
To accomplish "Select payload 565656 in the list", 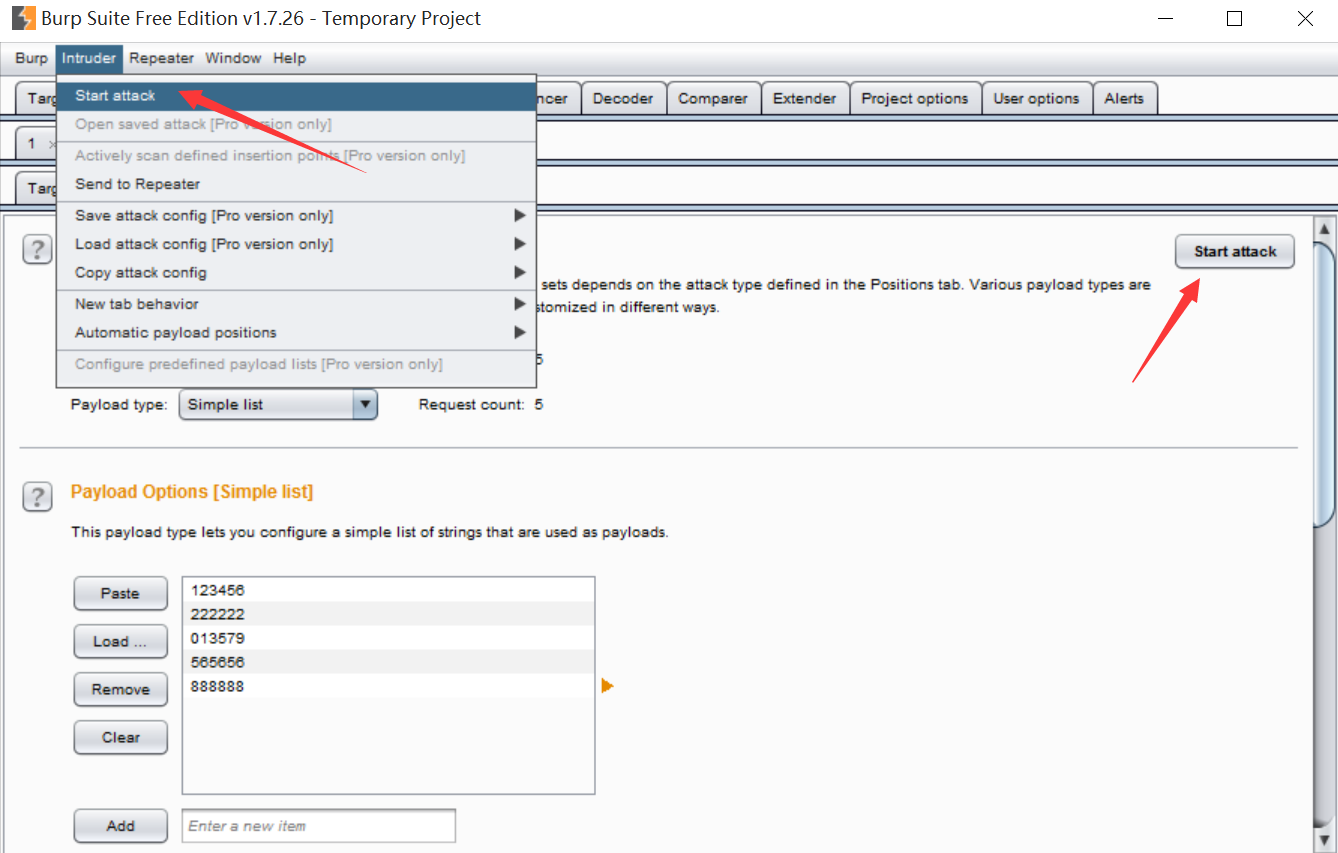I will (x=388, y=662).
